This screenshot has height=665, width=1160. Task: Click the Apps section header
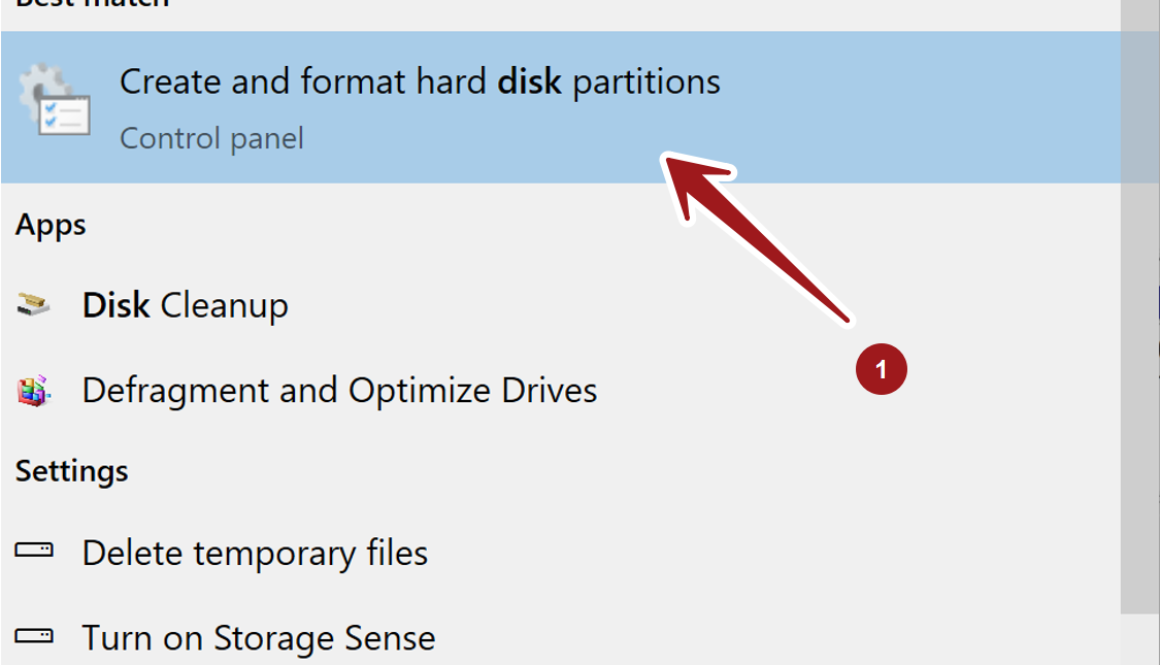tap(51, 225)
